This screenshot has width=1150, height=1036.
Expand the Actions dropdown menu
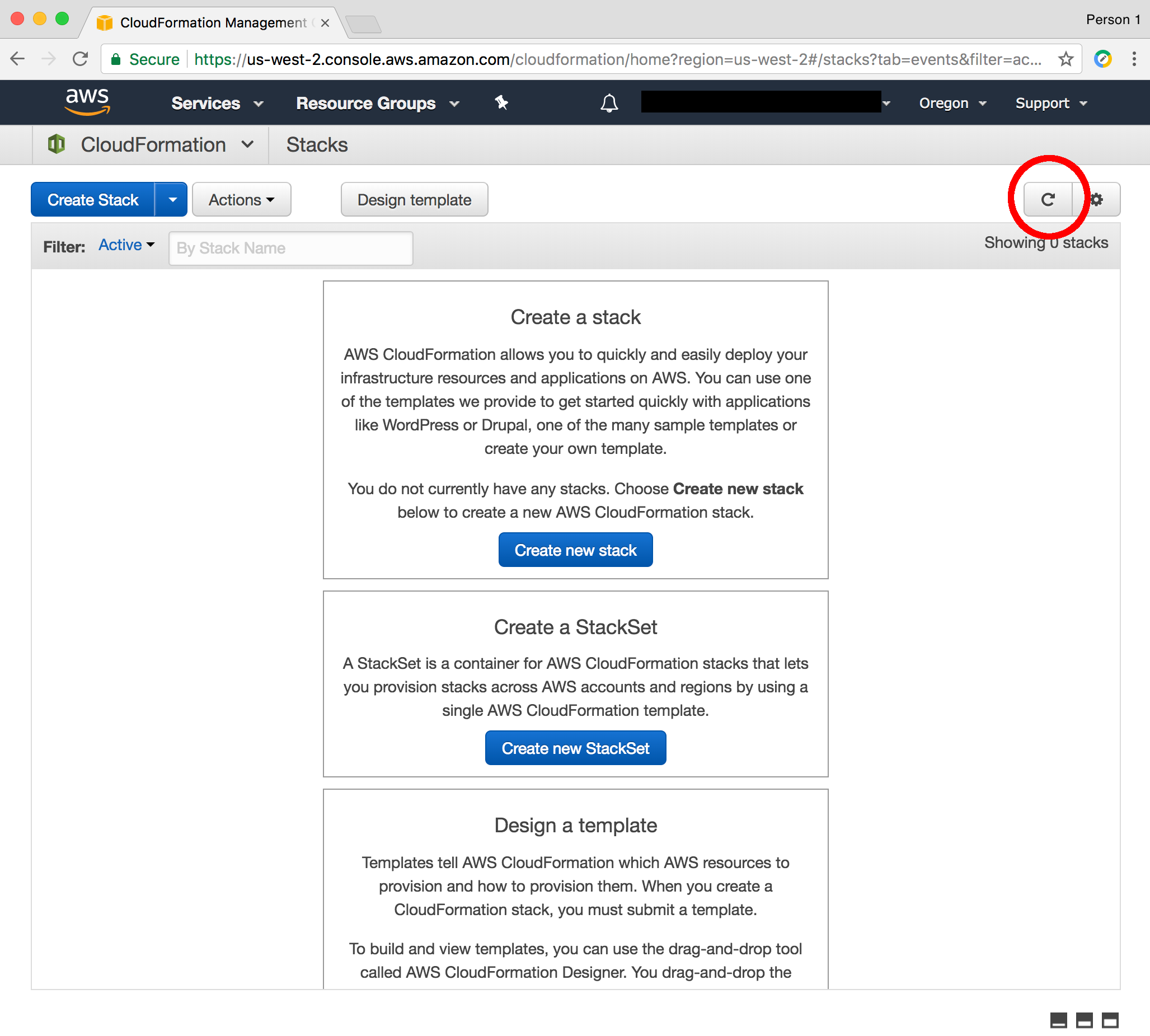(x=239, y=200)
